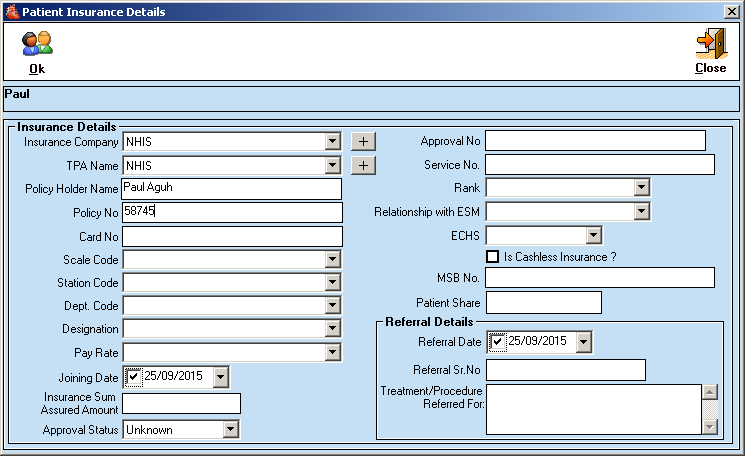The image size is (745, 456).
Task: Click the Patient Share input box
Action: coord(543,302)
